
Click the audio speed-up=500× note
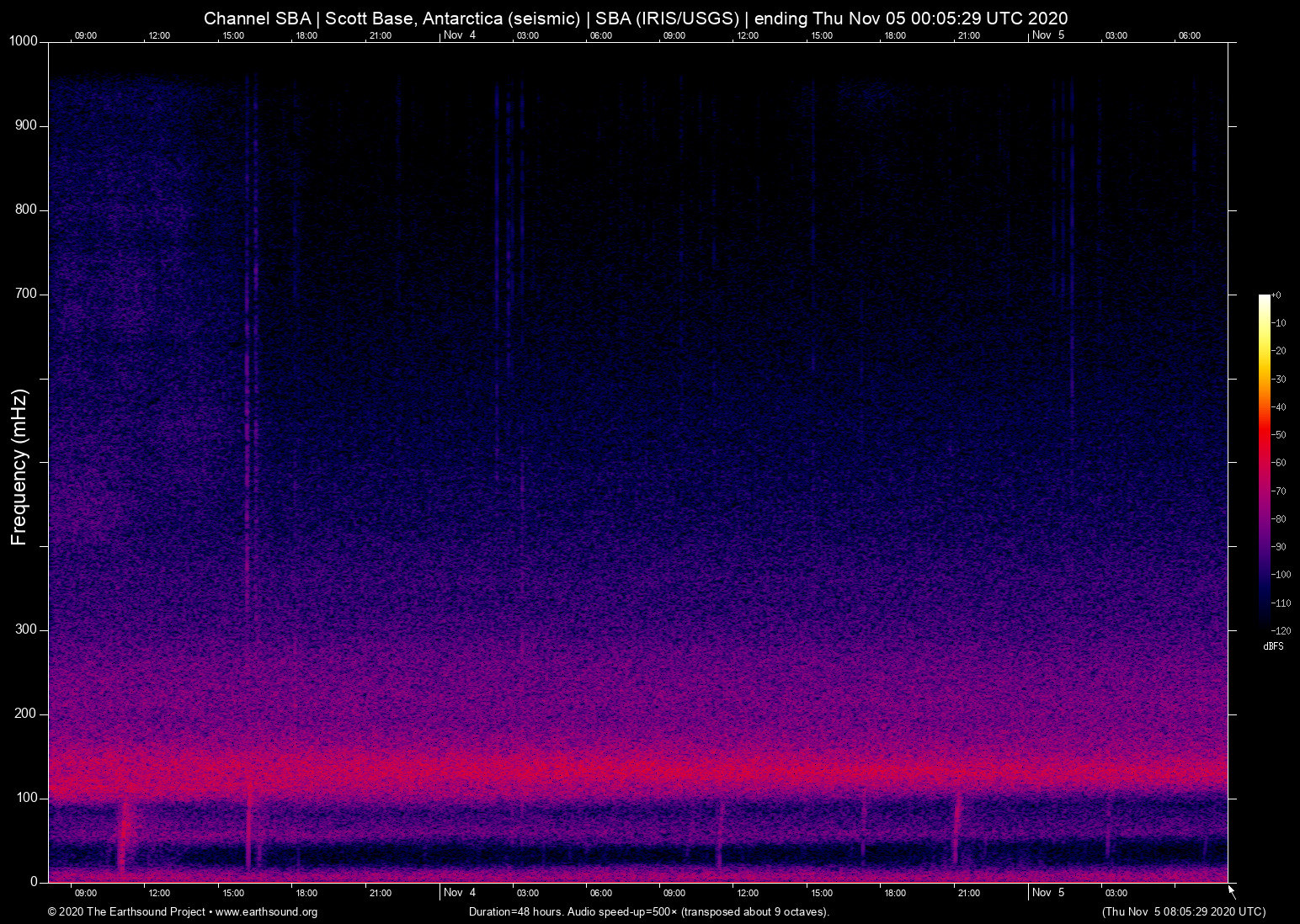625,911
